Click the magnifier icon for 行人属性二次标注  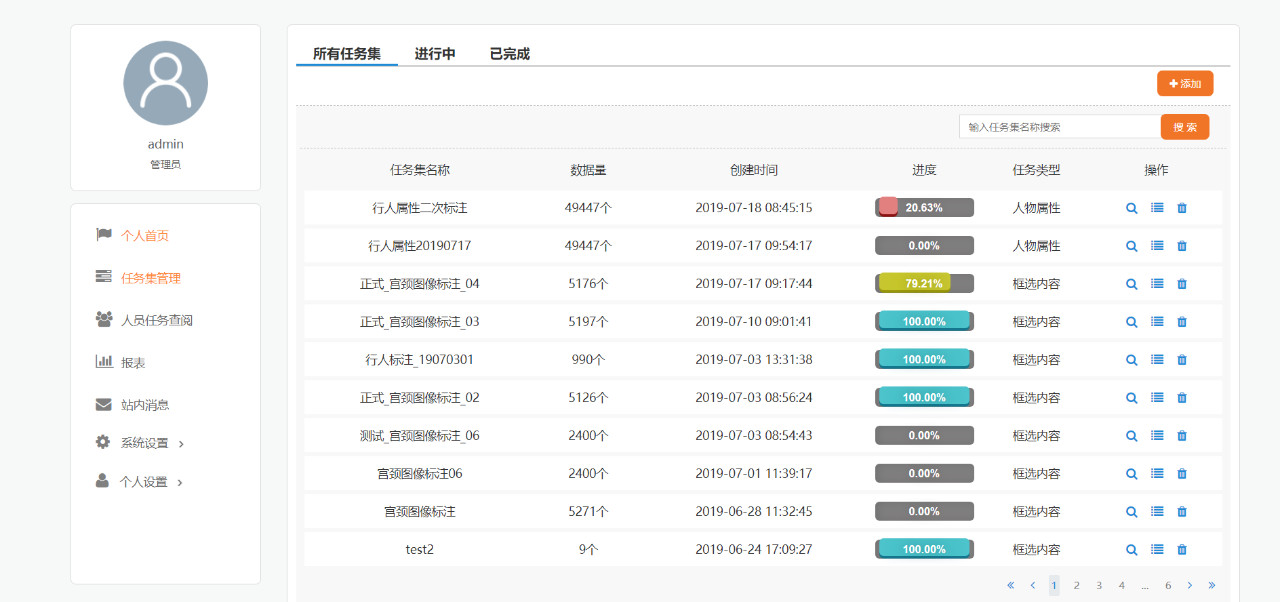coord(1132,208)
